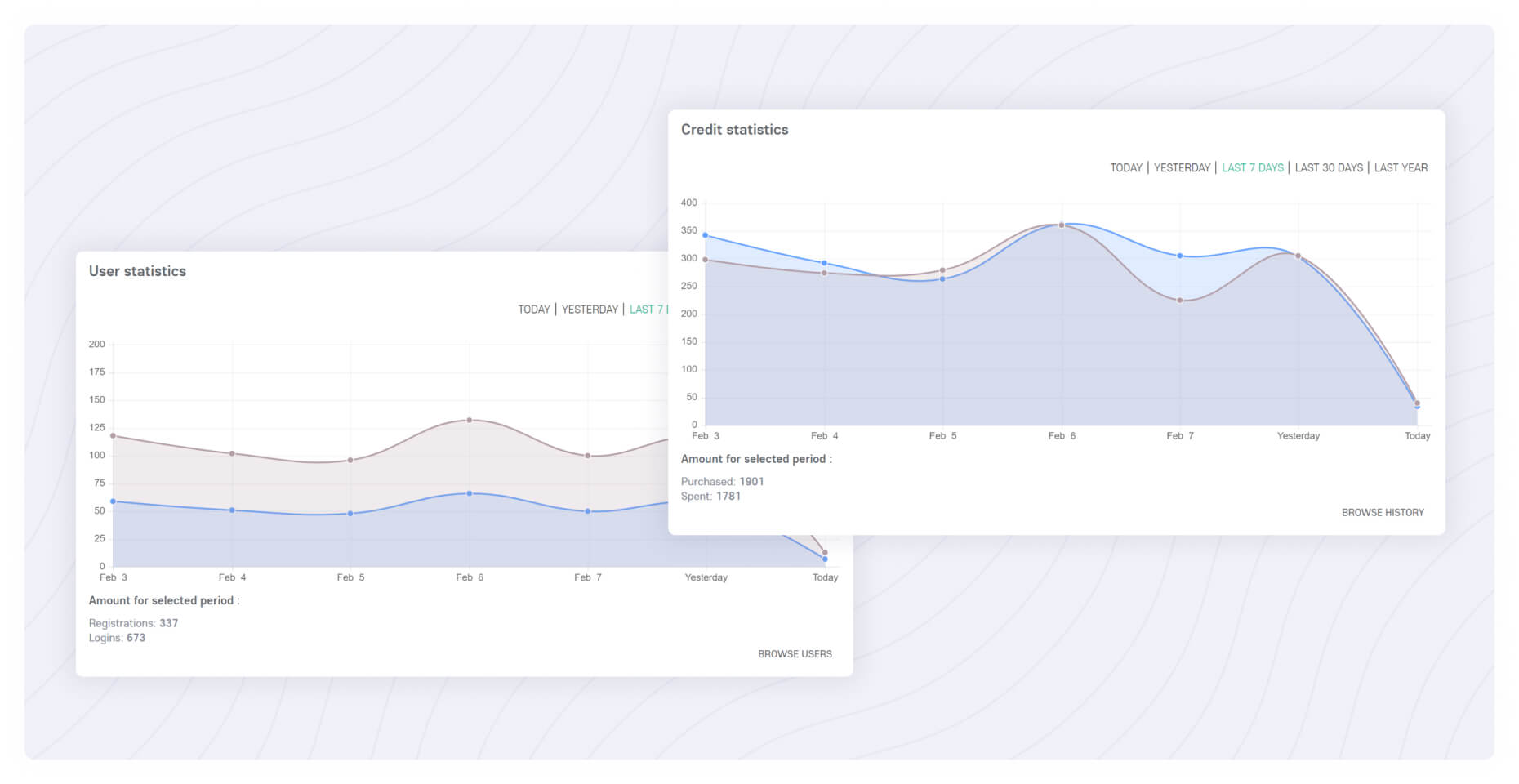1519x784 pixels.
Task: Click brown Feb 7 point on User chart
Action: (x=588, y=456)
